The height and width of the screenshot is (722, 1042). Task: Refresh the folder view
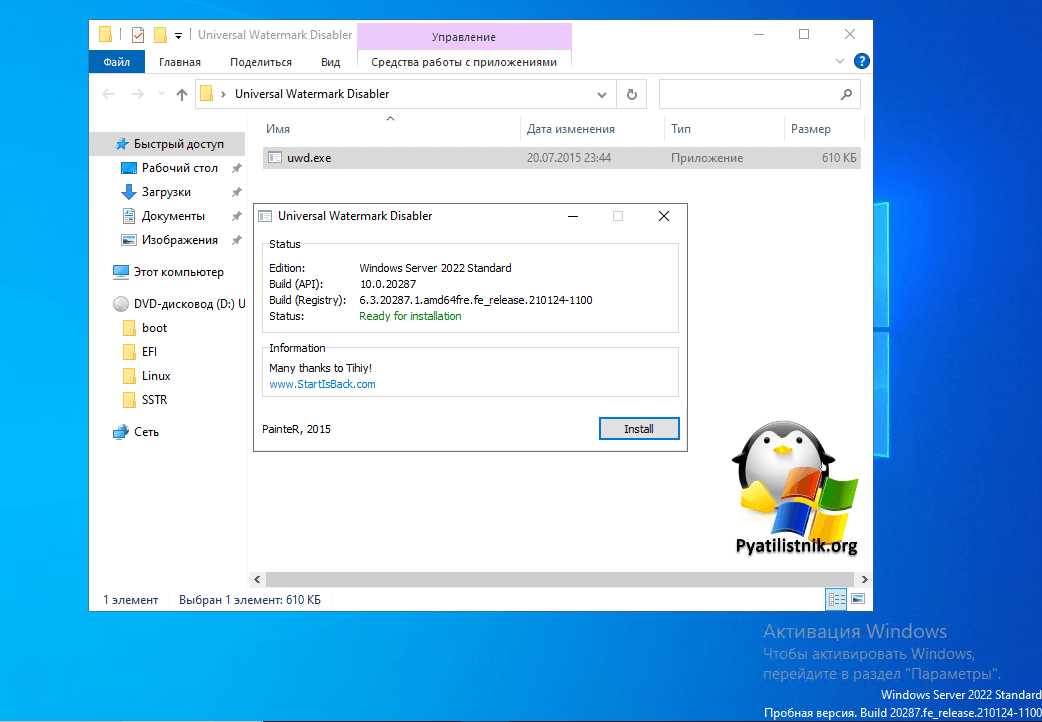click(631, 94)
